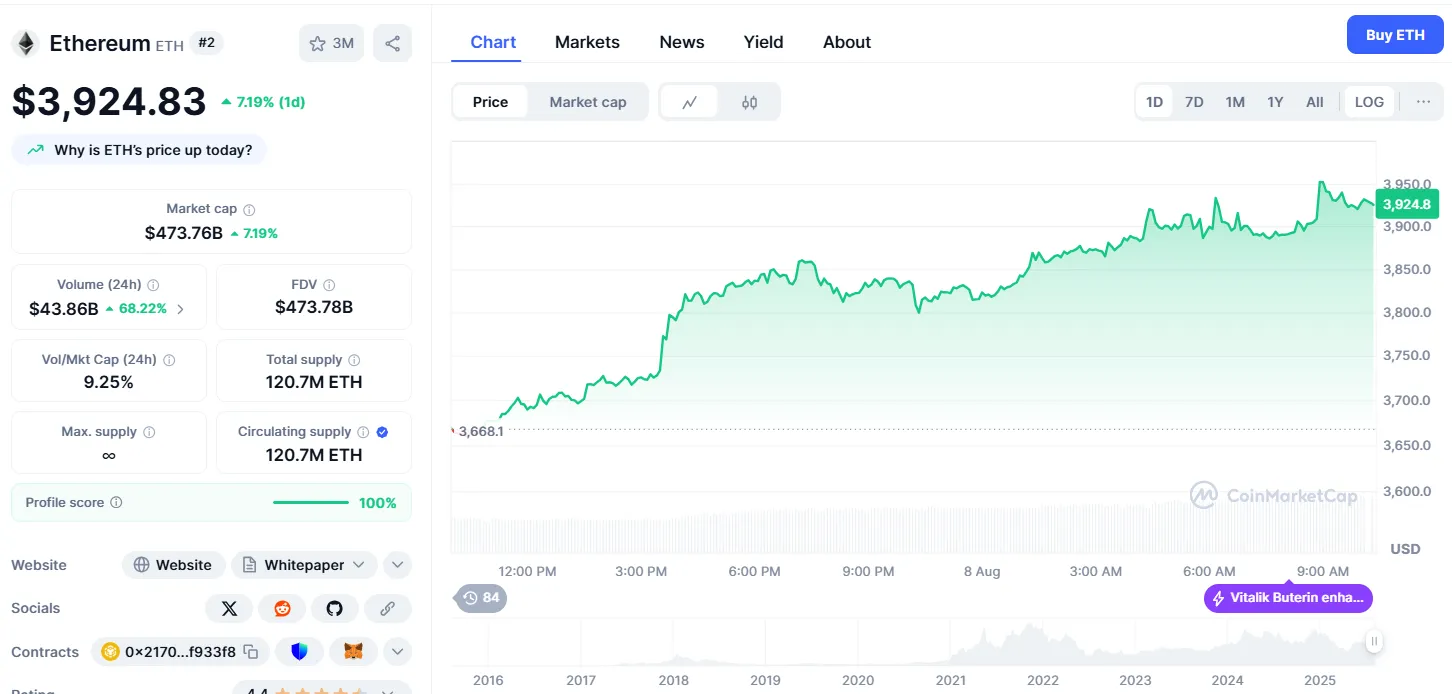Screen dimensions: 1452x694
Task: Click 'Why is ETH's price up today?'
Action: (x=140, y=150)
